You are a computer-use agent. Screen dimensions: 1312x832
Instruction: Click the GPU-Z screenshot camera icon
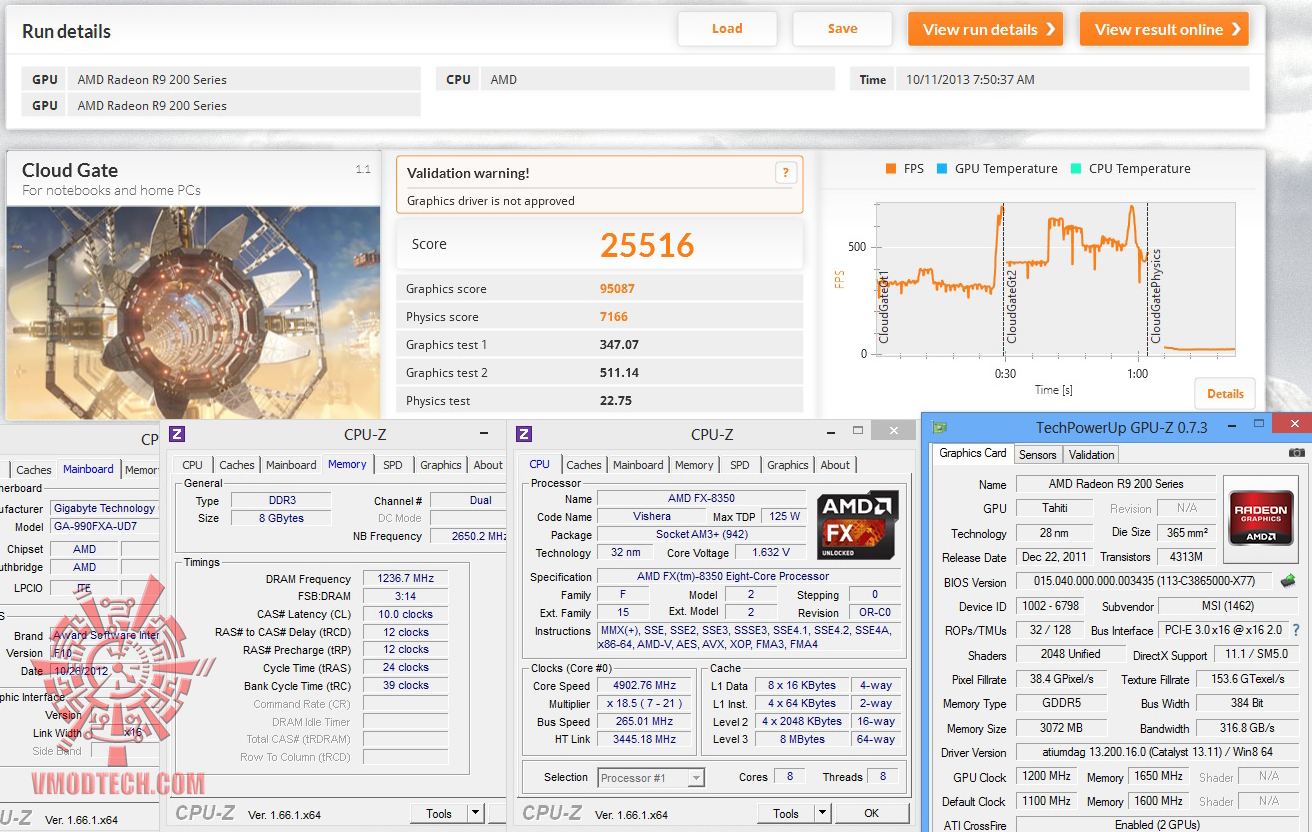pyautogui.click(x=1296, y=453)
